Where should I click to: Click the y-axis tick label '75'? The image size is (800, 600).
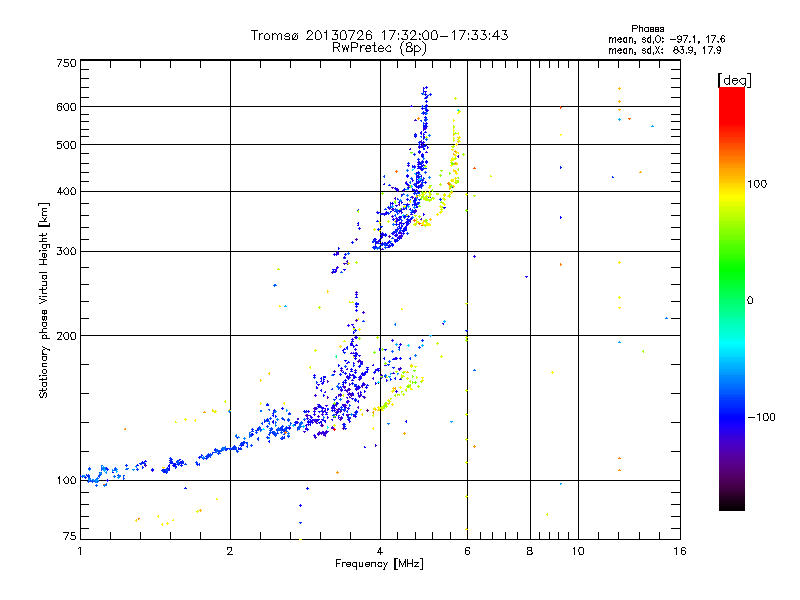[70, 536]
